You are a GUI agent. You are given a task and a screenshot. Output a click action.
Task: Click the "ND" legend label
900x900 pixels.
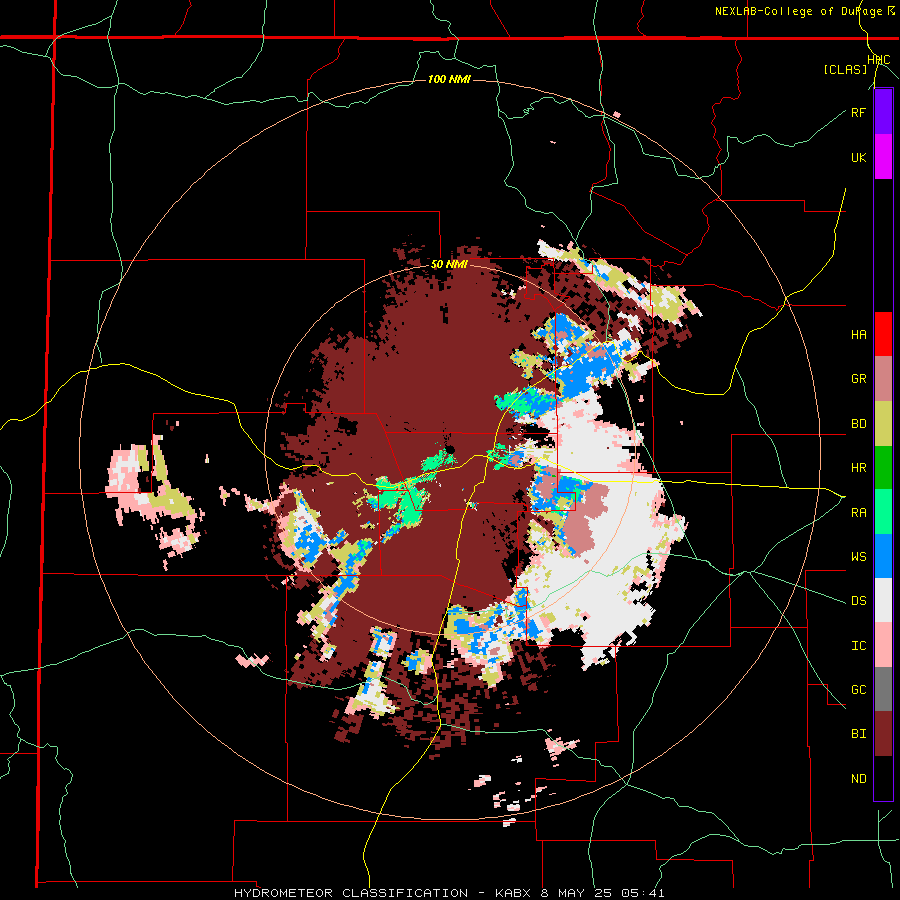[858, 779]
